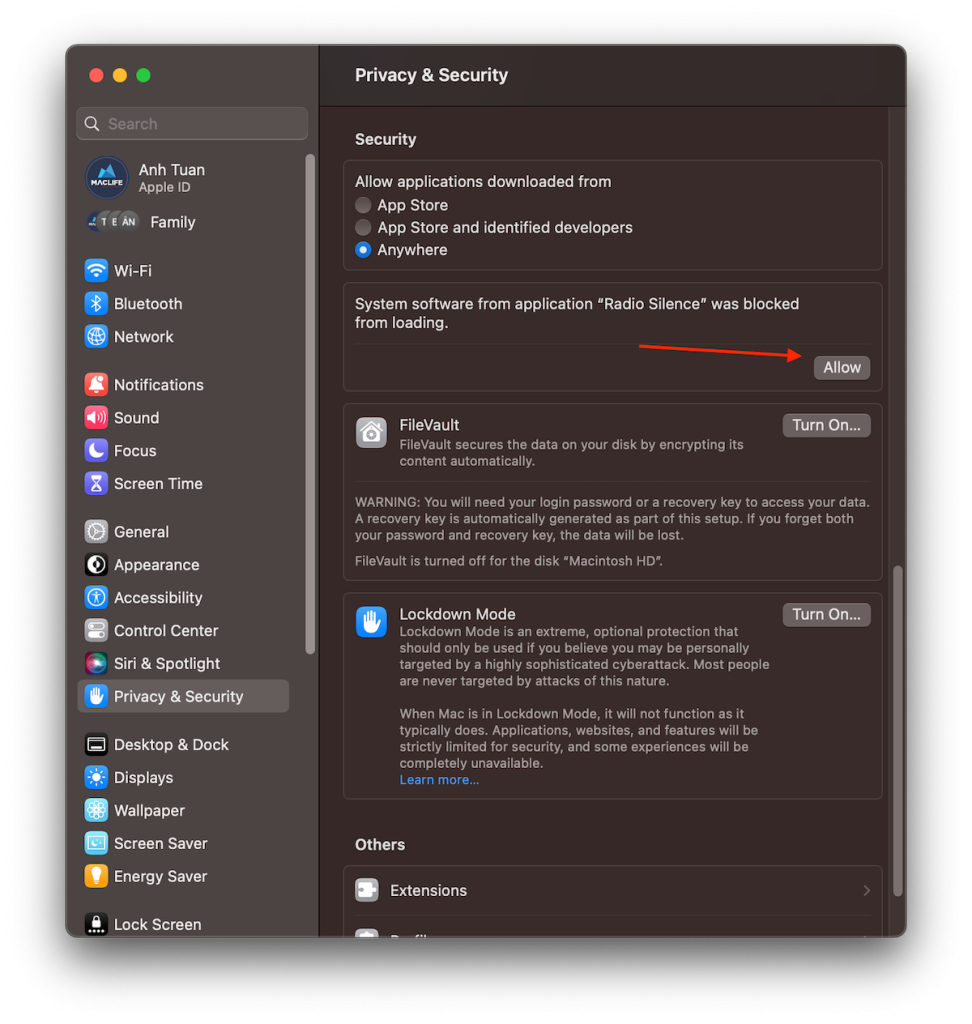Open the Family account section
The width and height of the screenshot is (972, 1024).
click(172, 222)
